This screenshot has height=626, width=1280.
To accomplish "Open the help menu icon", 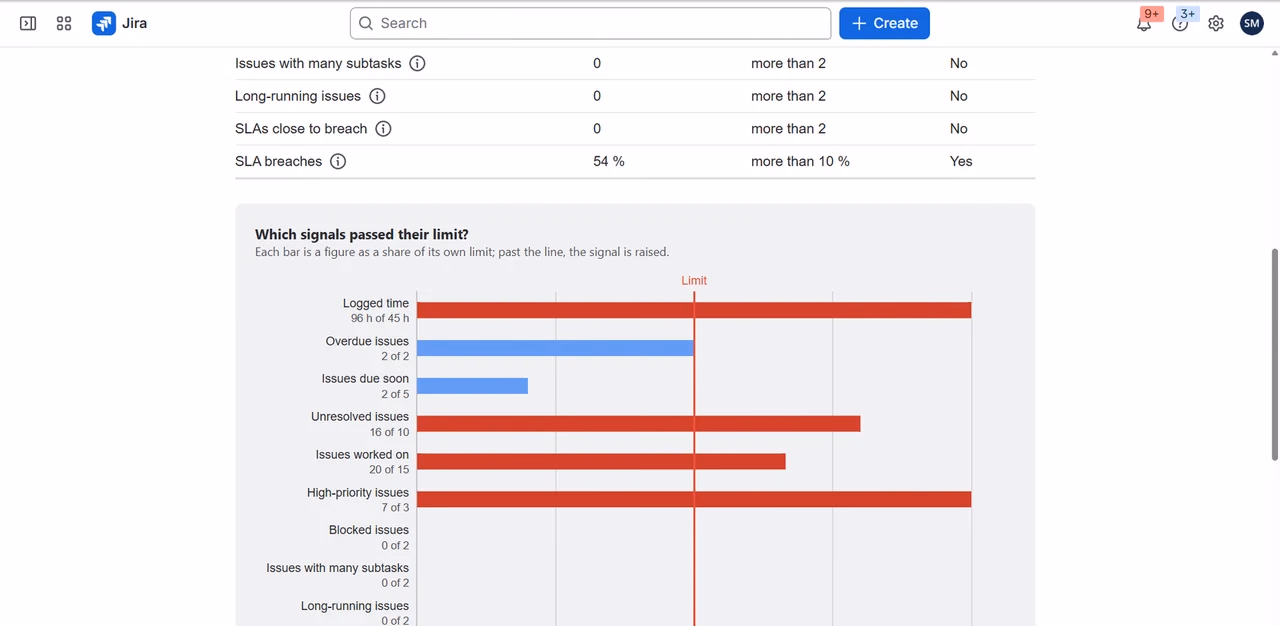I will 1180,23.
